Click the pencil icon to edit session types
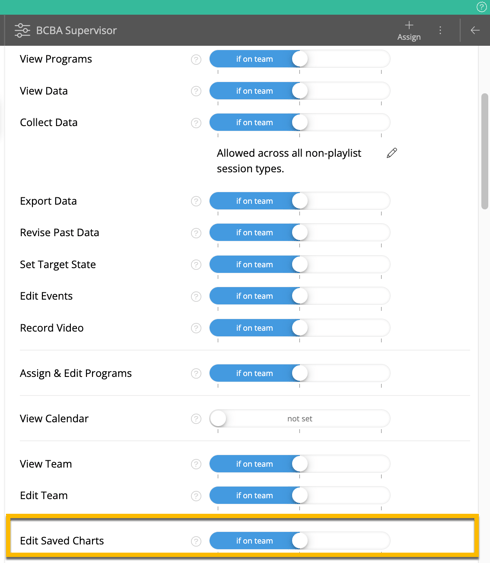The height and width of the screenshot is (563, 490). [392, 153]
